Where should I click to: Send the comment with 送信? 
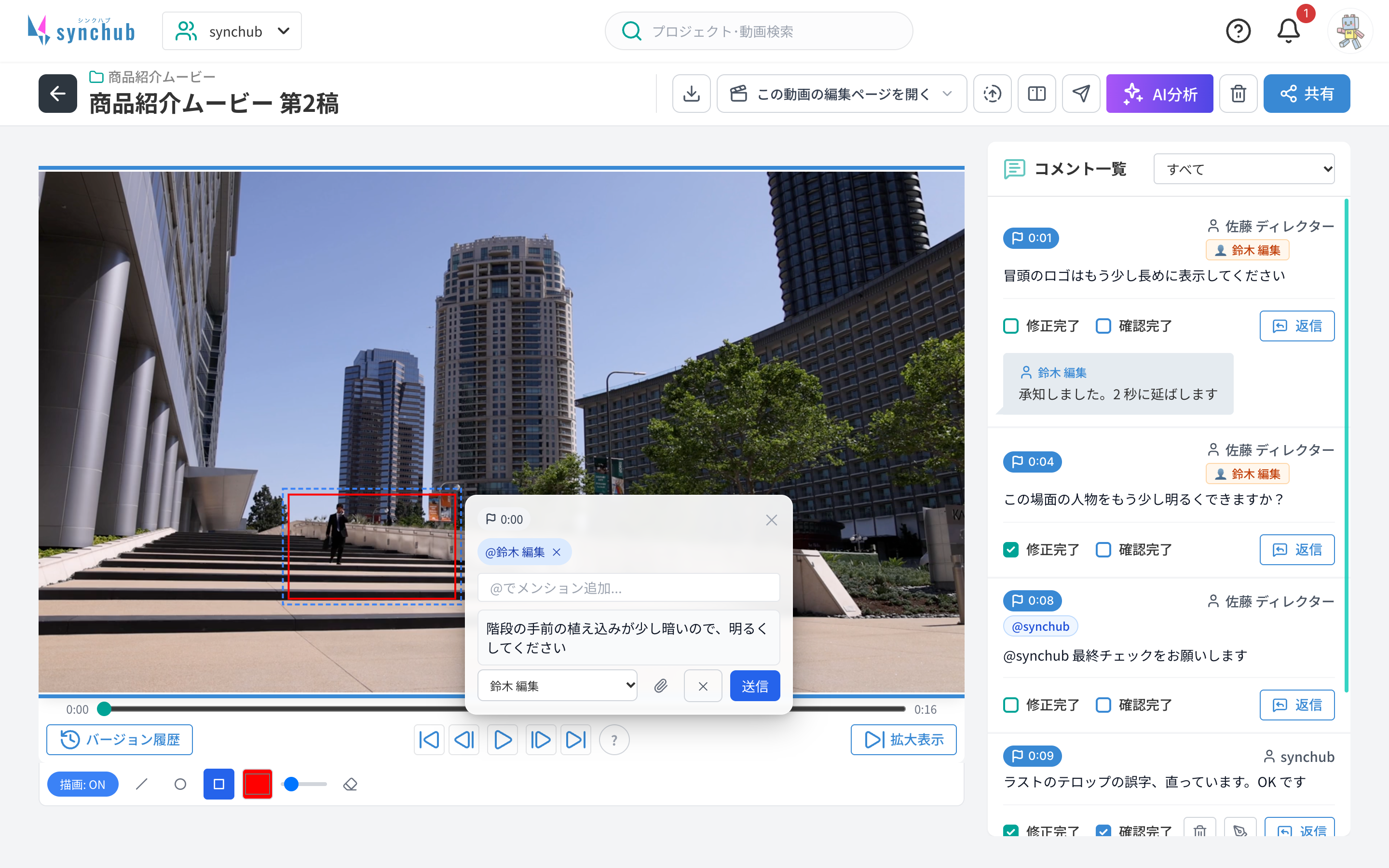(755, 686)
